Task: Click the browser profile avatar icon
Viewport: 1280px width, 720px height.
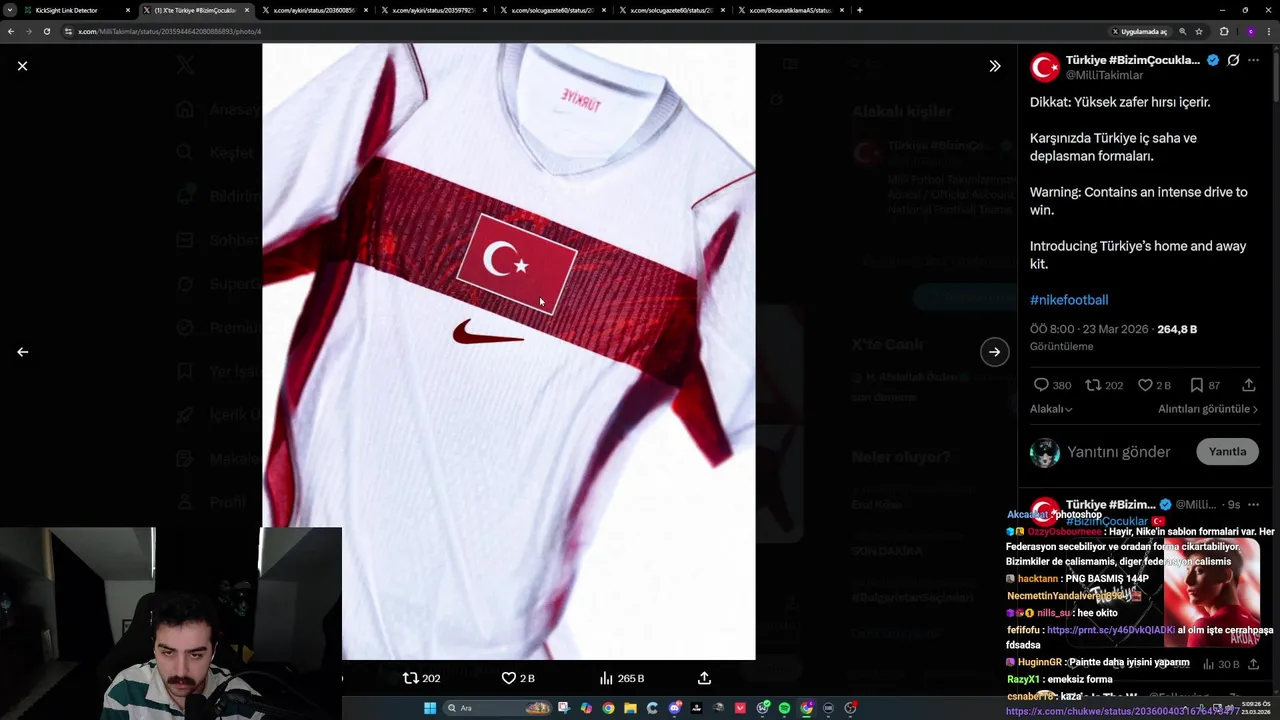Action: 1250,31
